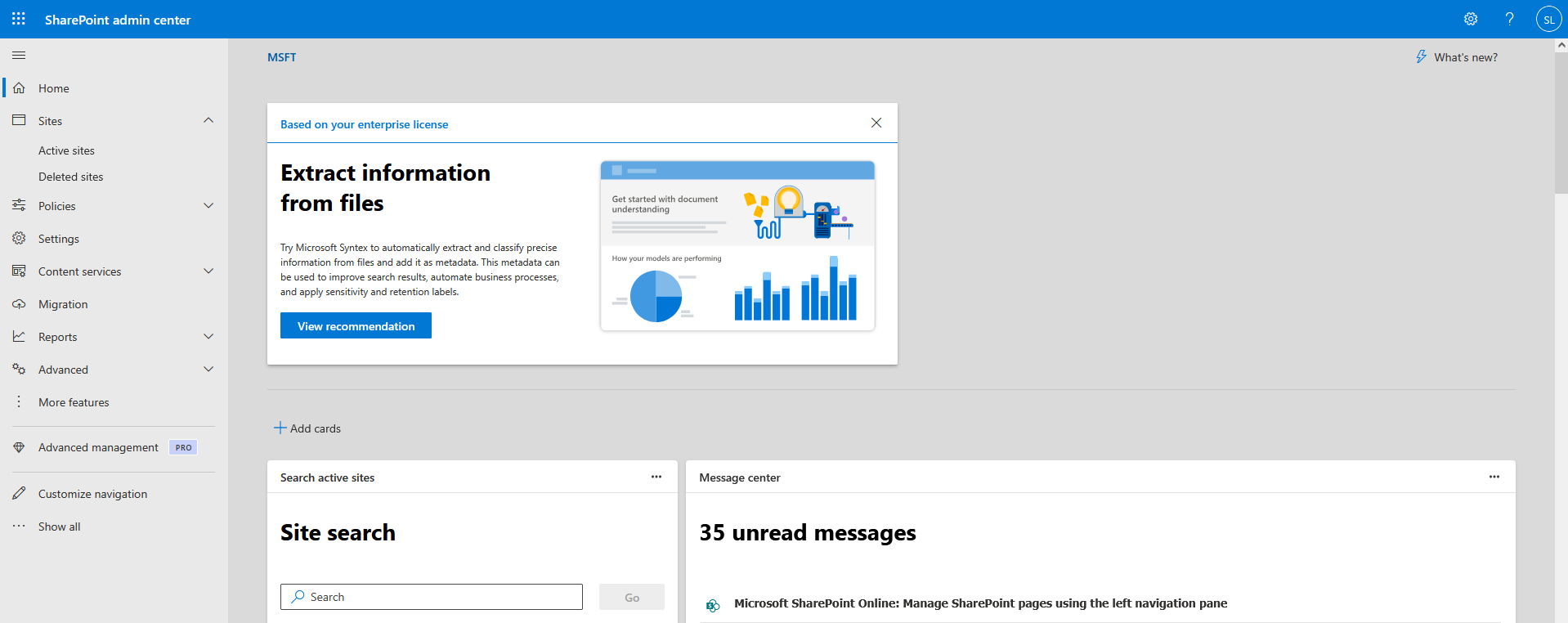Open the Migration navigation item
Screen dimensions: 1568x623
coord(114,304)
